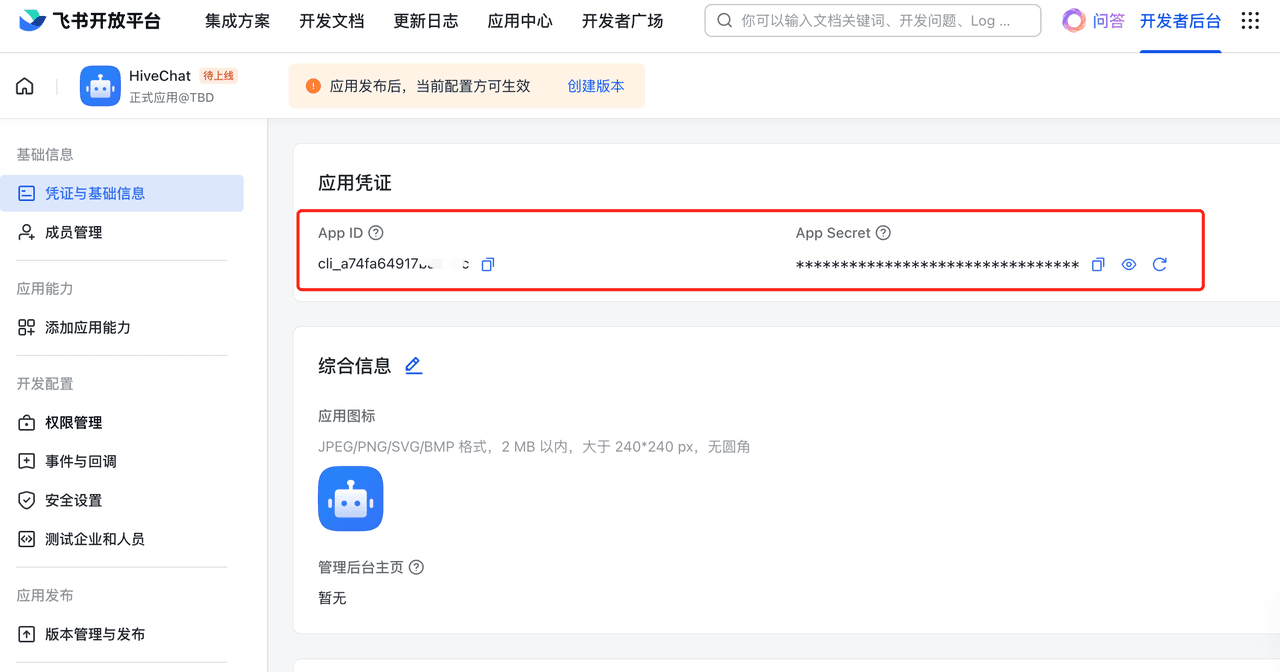
Task: Open 开发者广场 menu
Action: pos(622,21)
